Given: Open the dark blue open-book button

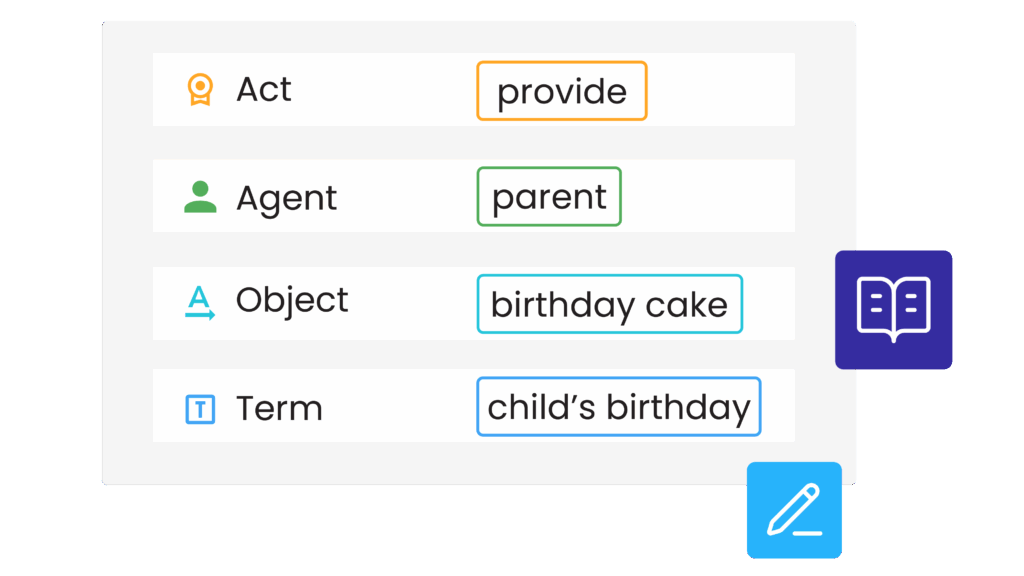Looking at the screenshot, I should click(893, 310).
